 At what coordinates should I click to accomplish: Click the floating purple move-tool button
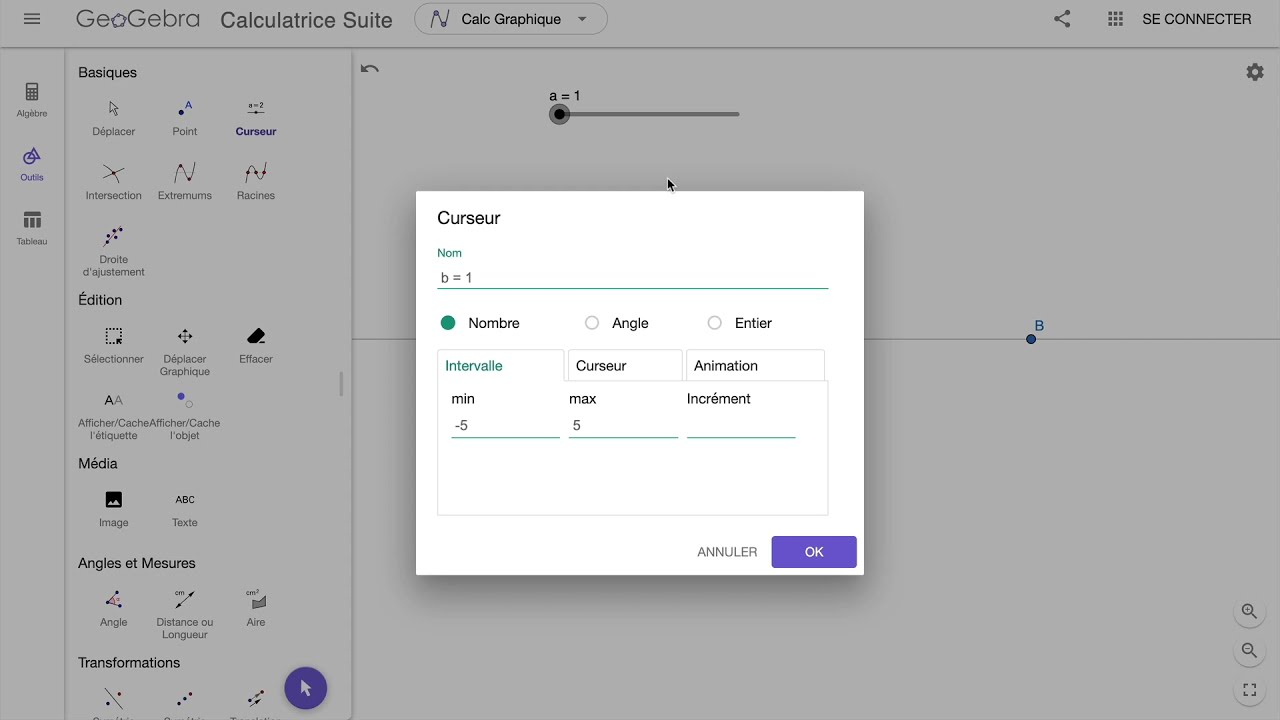(306, 688)
